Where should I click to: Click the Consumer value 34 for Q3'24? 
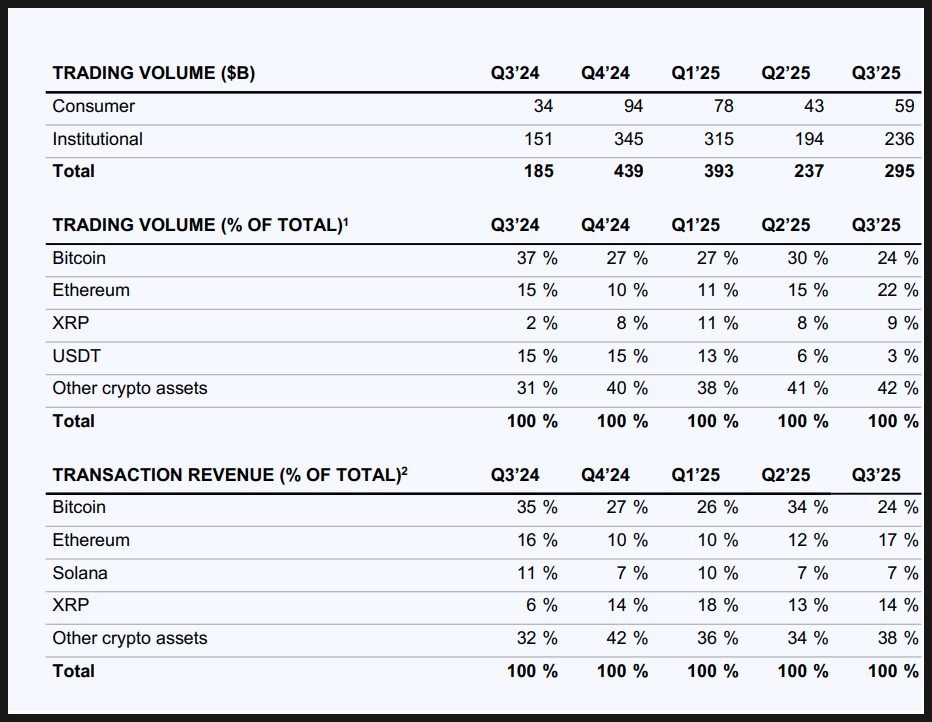(543, 106)
